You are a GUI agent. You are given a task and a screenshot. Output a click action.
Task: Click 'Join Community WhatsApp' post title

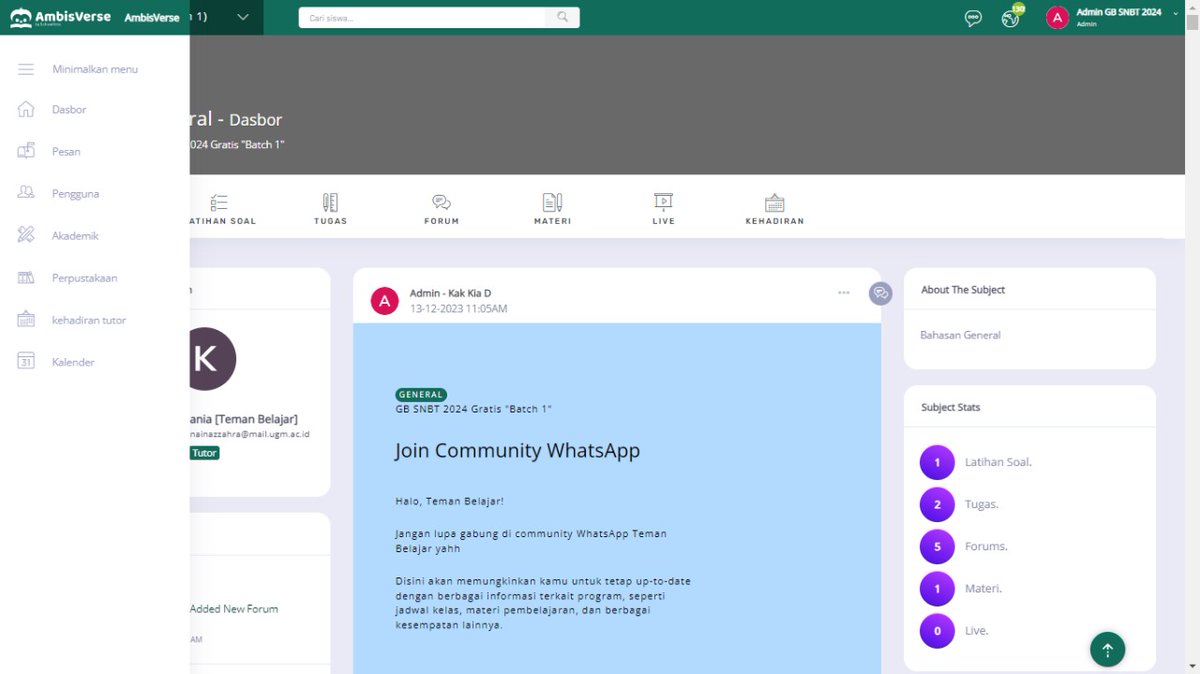[x=517, y=451]
